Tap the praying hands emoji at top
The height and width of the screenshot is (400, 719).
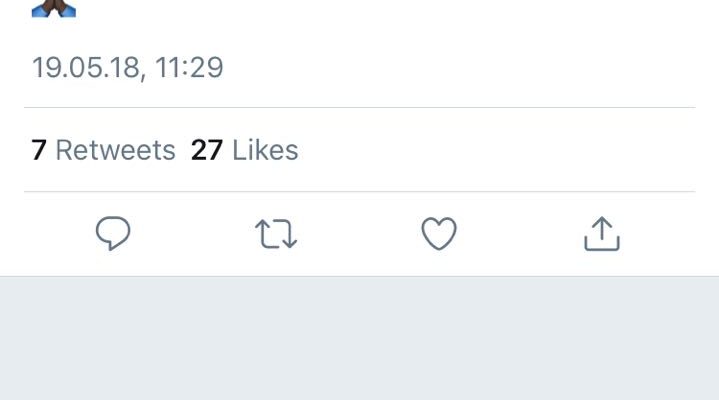pyautogui.click(x=54, y=8)
